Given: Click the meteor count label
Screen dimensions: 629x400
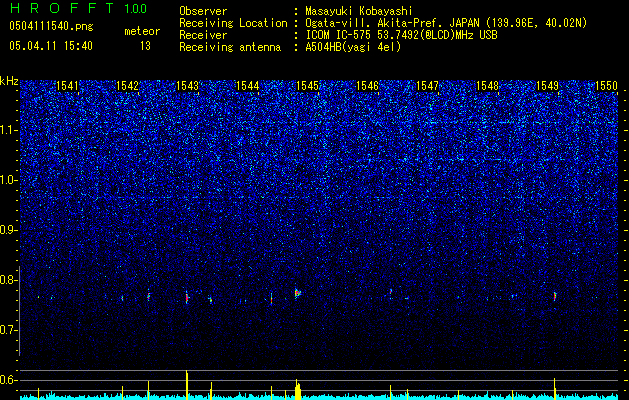Looking at the screenshot, I should pos(142,31).
